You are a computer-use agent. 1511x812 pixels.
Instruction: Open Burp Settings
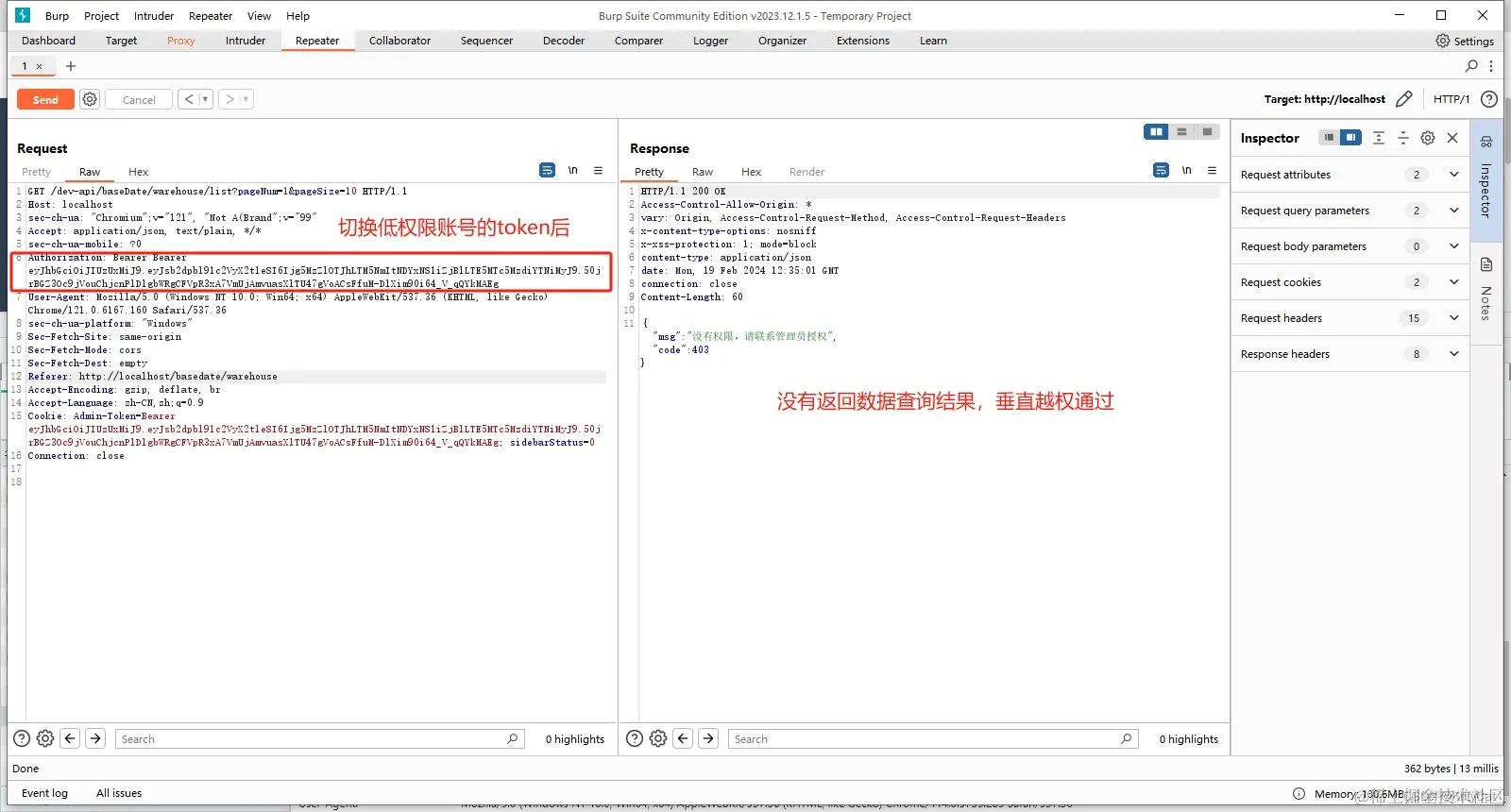pyautogui.click(x=1465, y=41)
